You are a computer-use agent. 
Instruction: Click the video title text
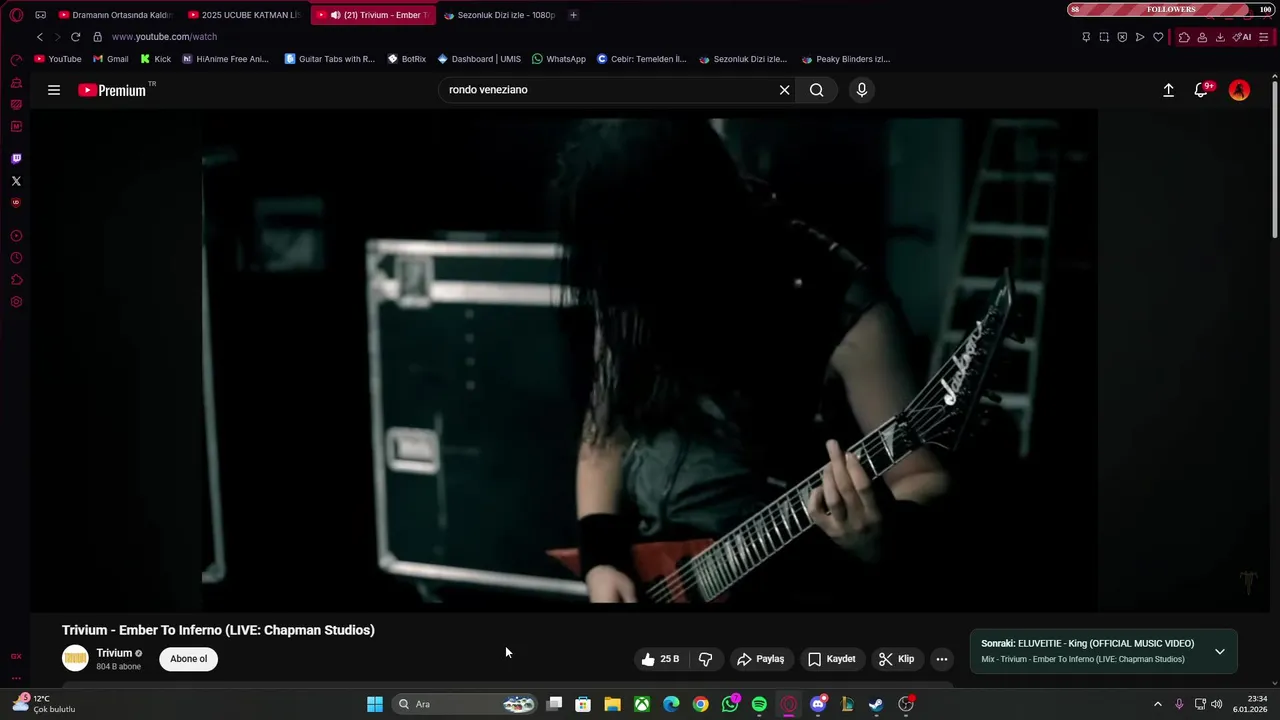tap(218, 630)
